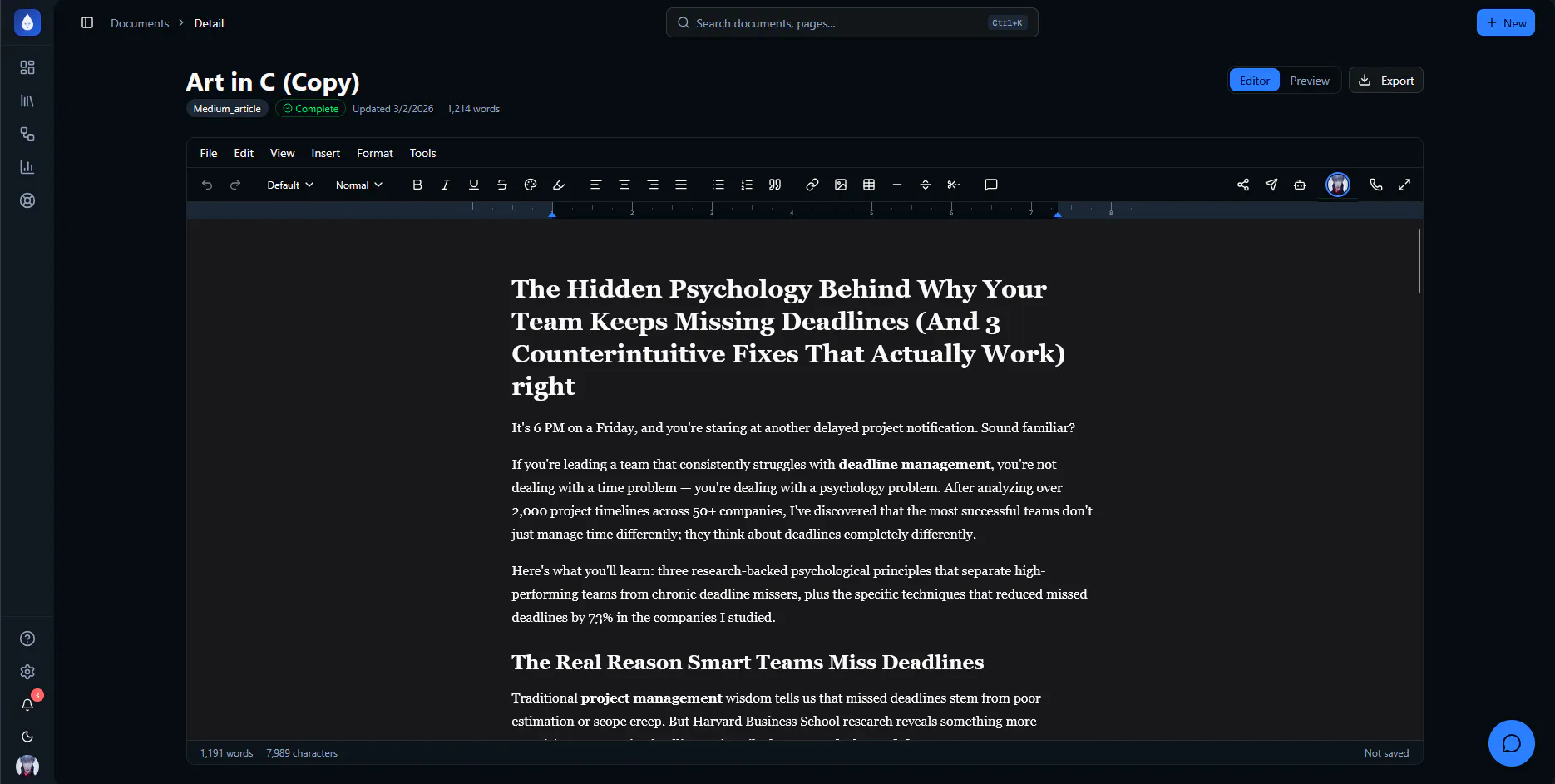Switch to Editor mode

pos(1255,81)
